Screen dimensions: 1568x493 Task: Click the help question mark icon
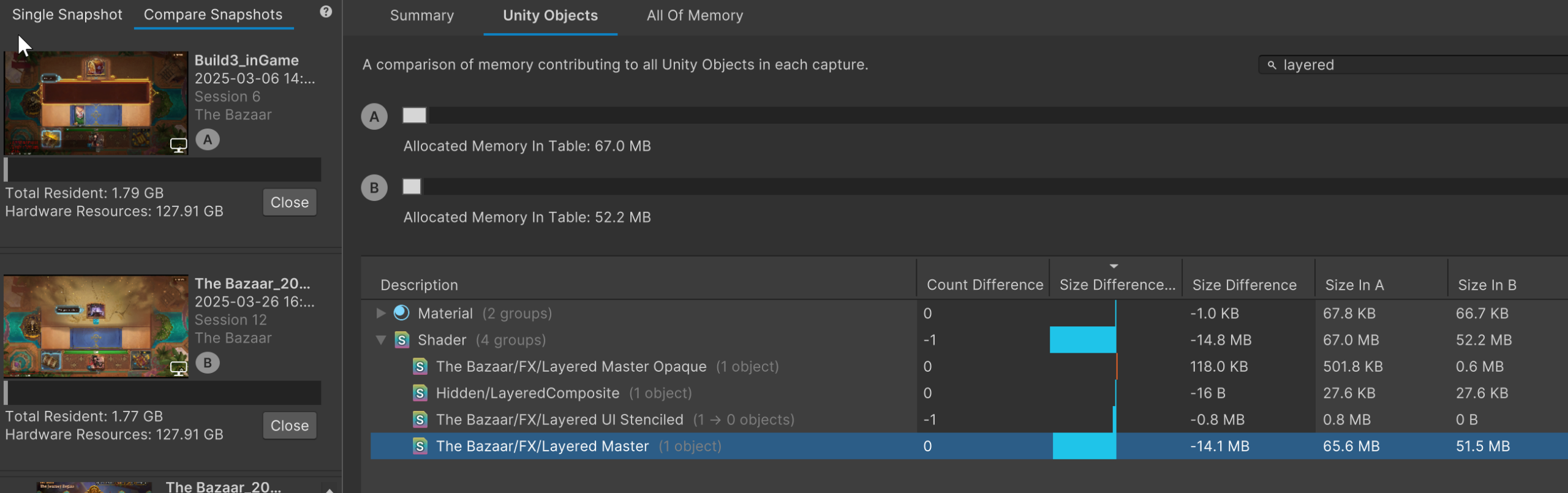pos(326,12)
